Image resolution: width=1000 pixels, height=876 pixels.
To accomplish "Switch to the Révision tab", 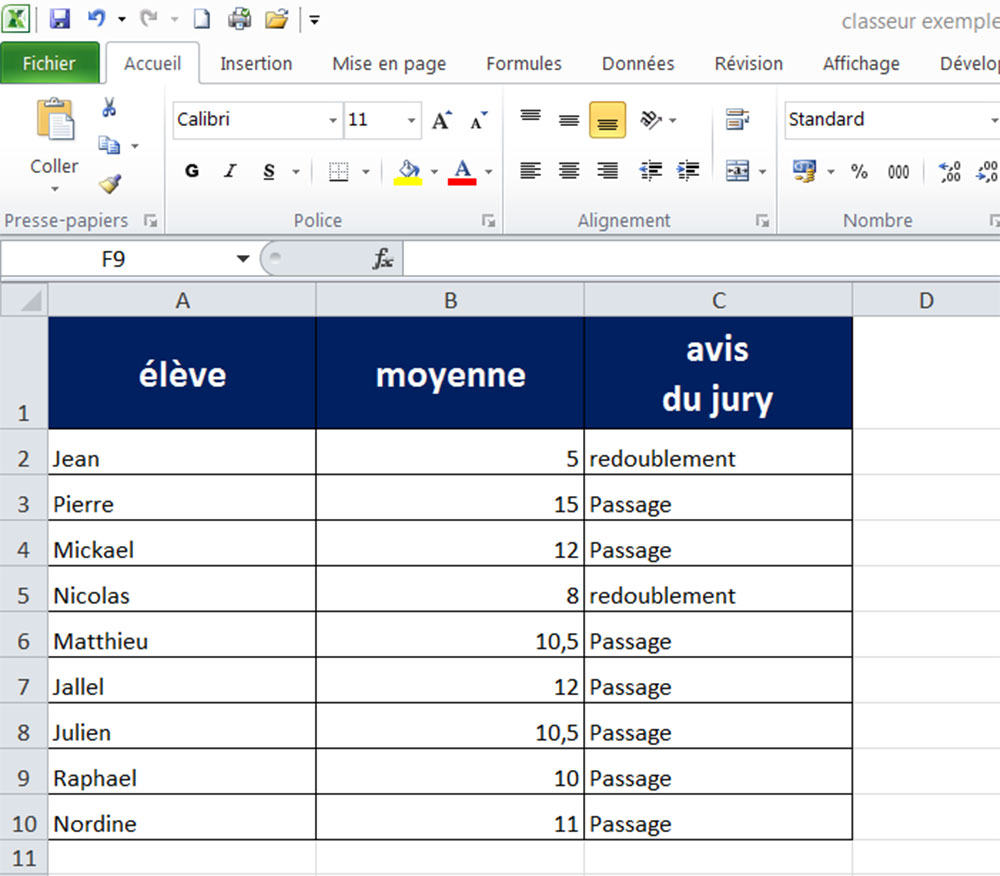I will click(748, 64).
